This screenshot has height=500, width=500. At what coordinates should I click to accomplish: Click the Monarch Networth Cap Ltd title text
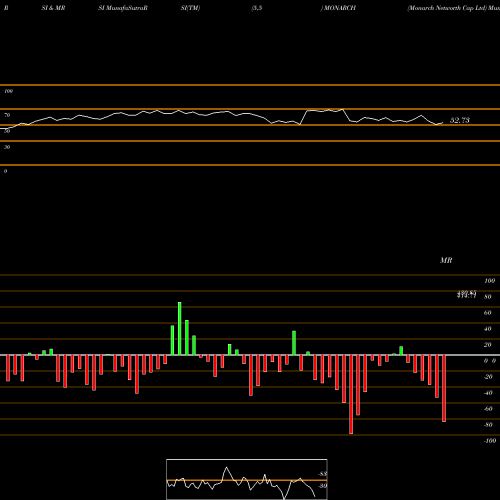coord(447,8)
